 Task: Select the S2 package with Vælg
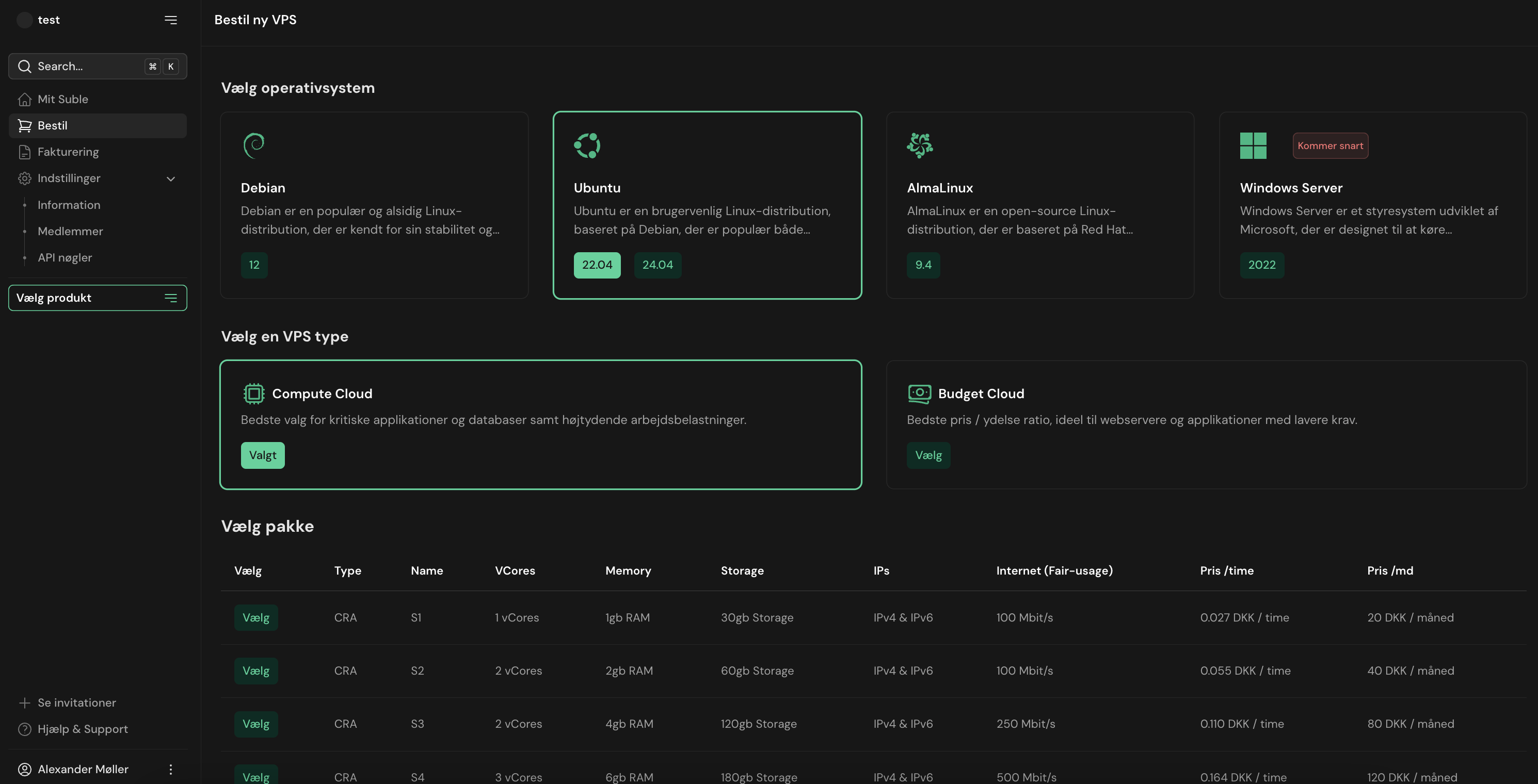click(255, 671)
